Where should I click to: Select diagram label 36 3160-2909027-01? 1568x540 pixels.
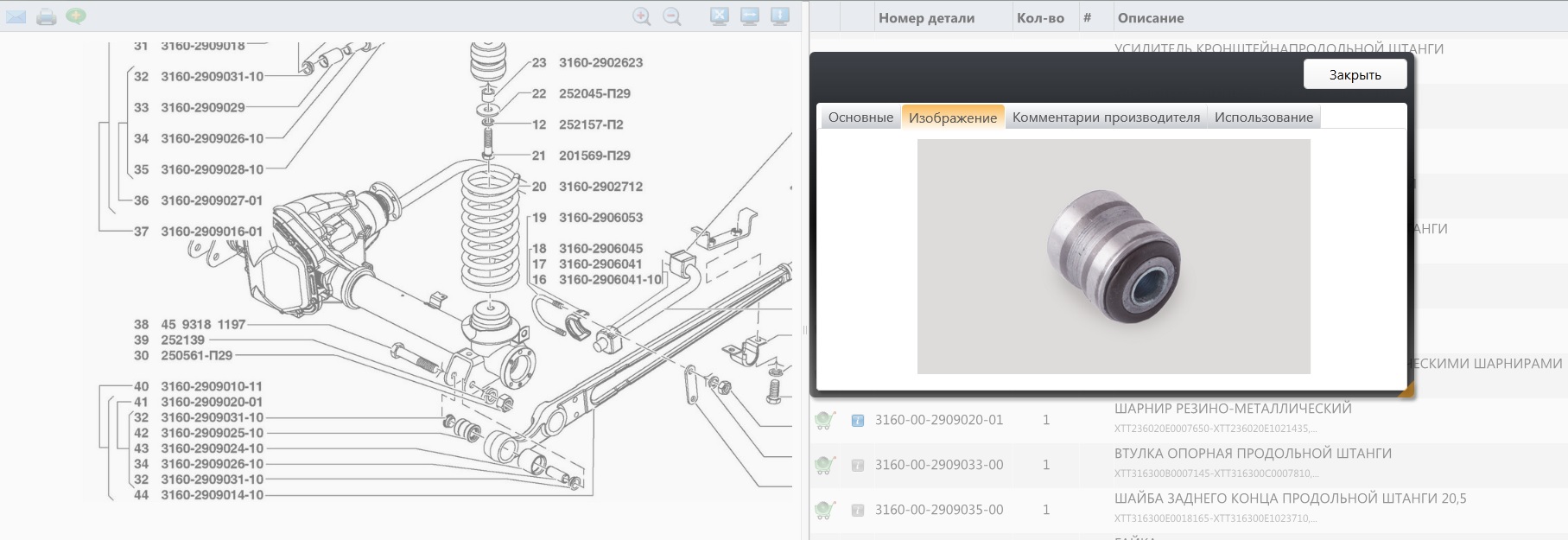tap(198, 200)
